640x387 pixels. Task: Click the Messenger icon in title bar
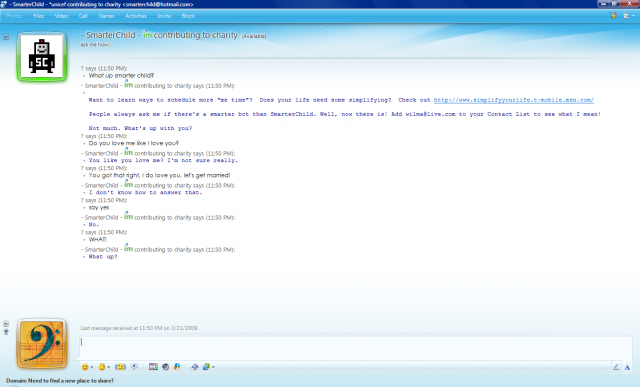[4, 4]
